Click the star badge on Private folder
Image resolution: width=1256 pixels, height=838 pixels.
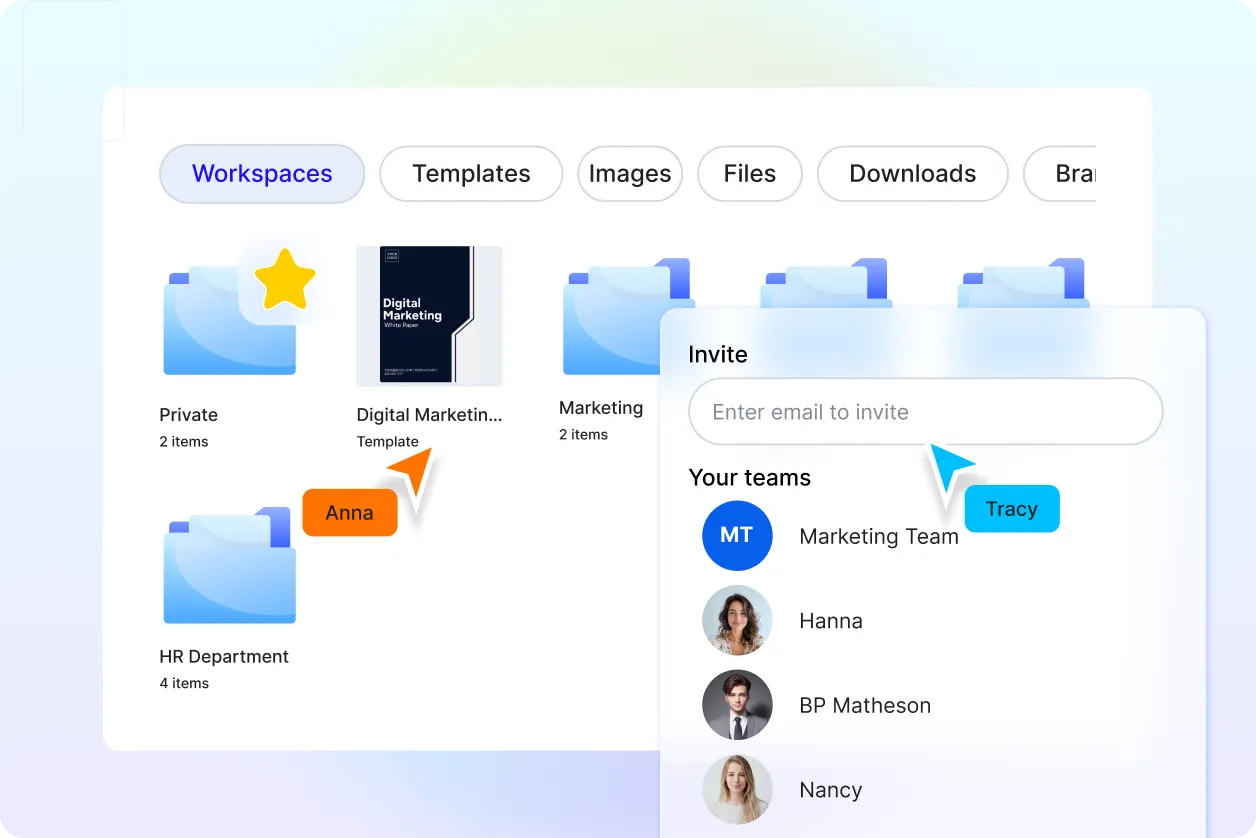click(285, 279)
